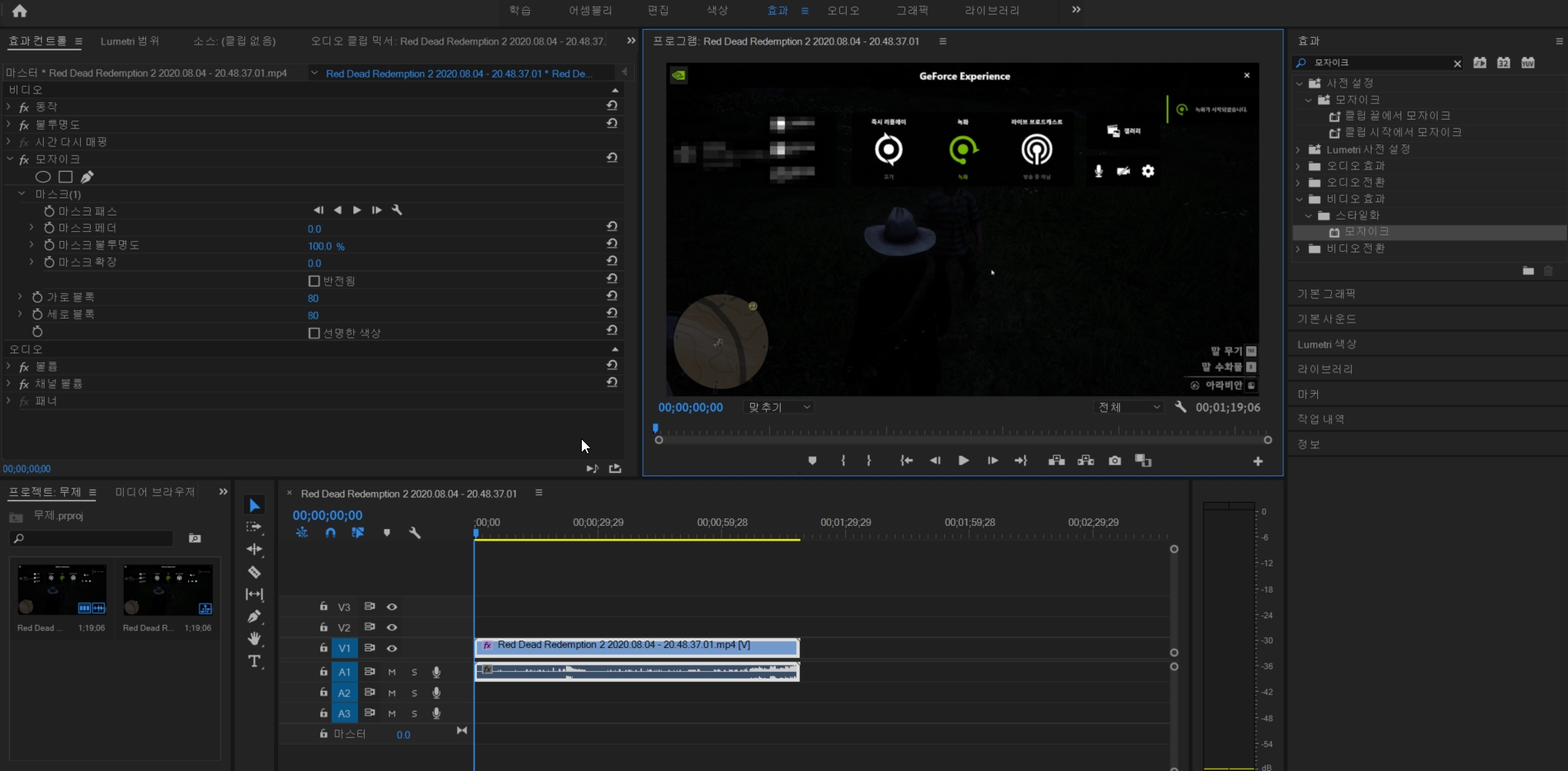1568x771 pixels.
Task: Create ellipse mask for 모자이크 effect
Action: coord(43,177)
